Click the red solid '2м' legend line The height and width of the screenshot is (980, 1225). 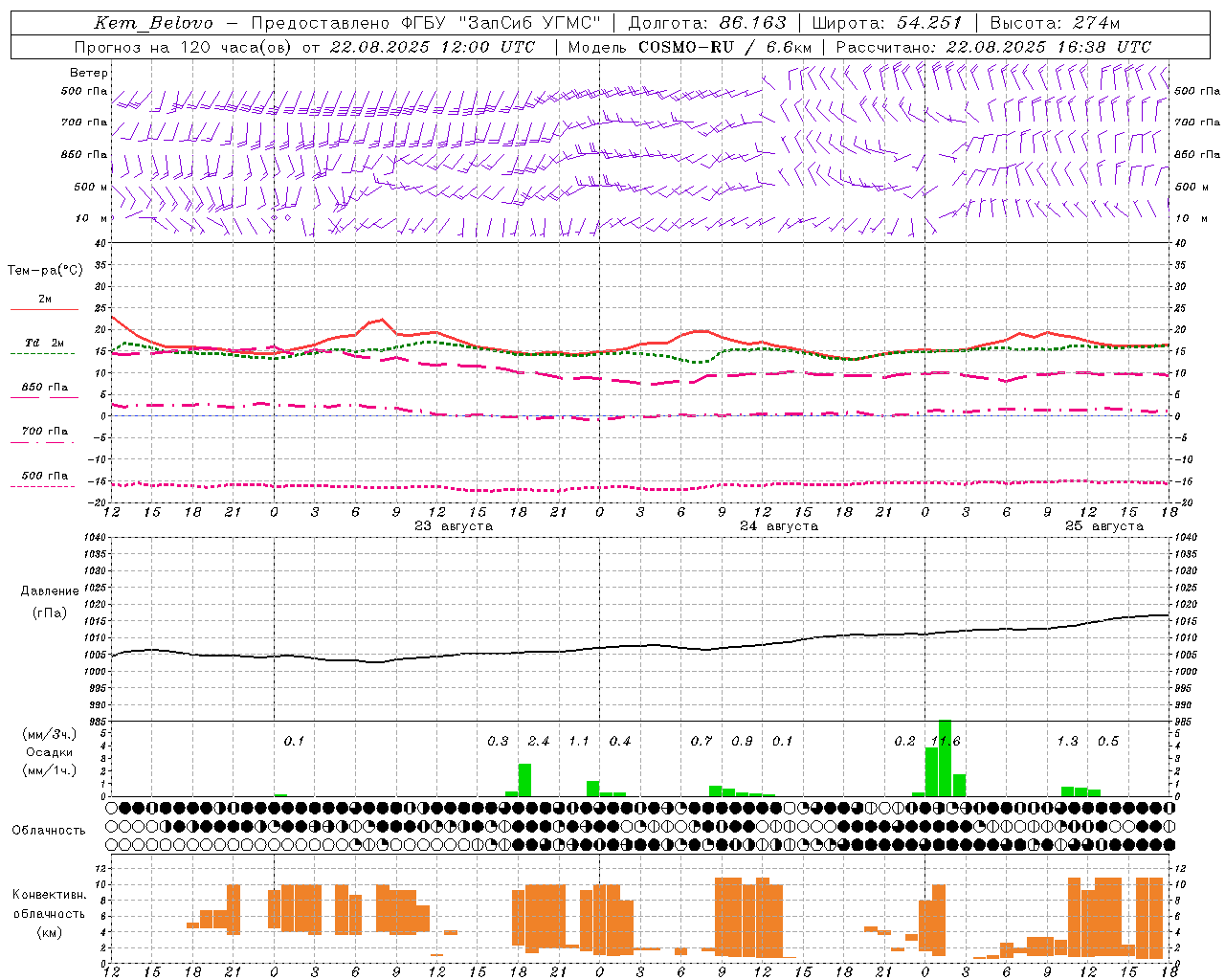(x=44, y=310)
